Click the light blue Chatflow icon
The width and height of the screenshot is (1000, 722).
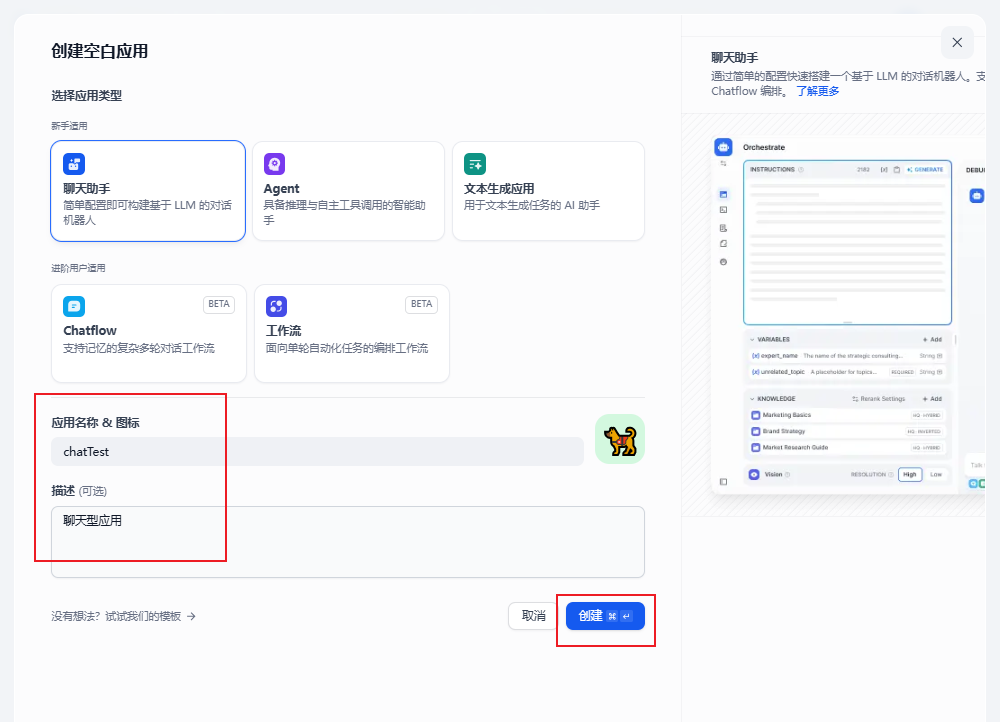tap(74, 306)
